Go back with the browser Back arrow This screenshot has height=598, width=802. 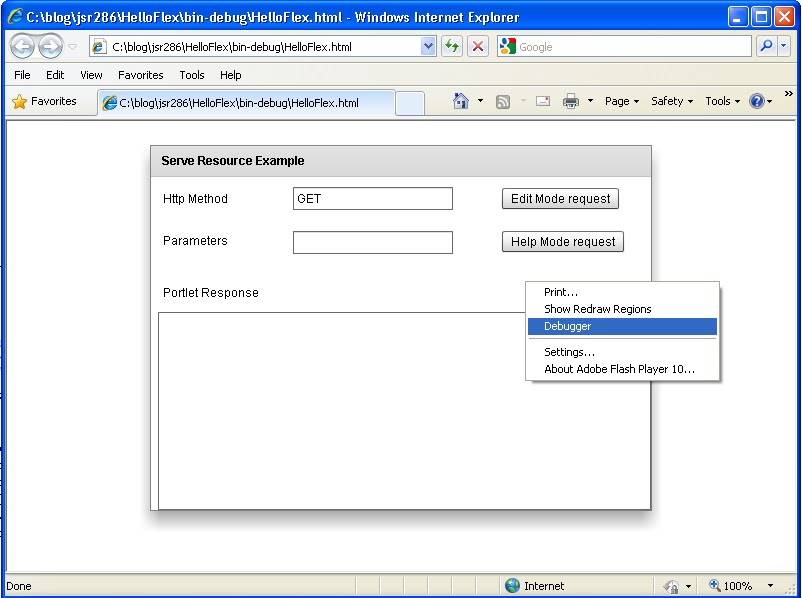click(x=22, y=47)
